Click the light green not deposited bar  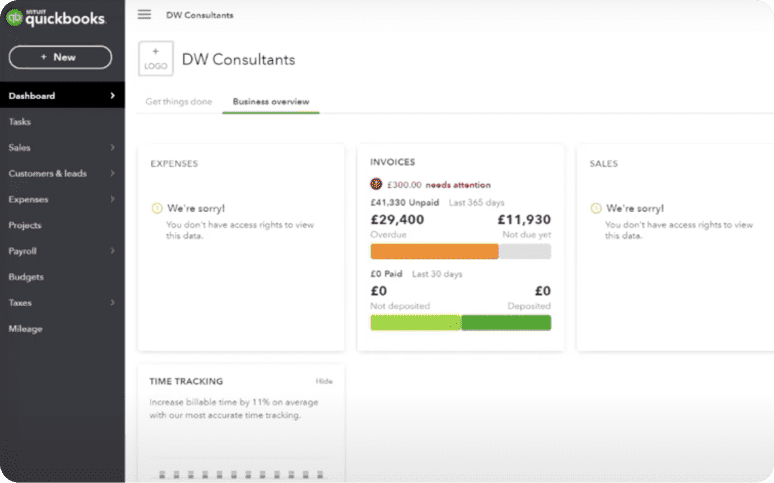[x=416, y=322]
